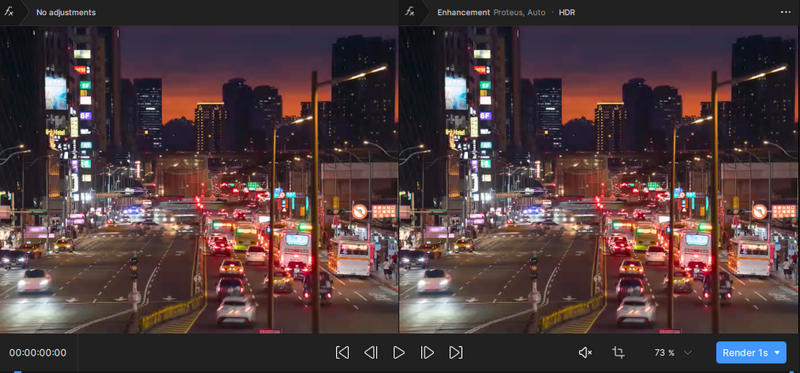Viewport: 800px width, 373px height.
Task: Click the 00:00:00:00 timecode field
Action: point(38,353)
